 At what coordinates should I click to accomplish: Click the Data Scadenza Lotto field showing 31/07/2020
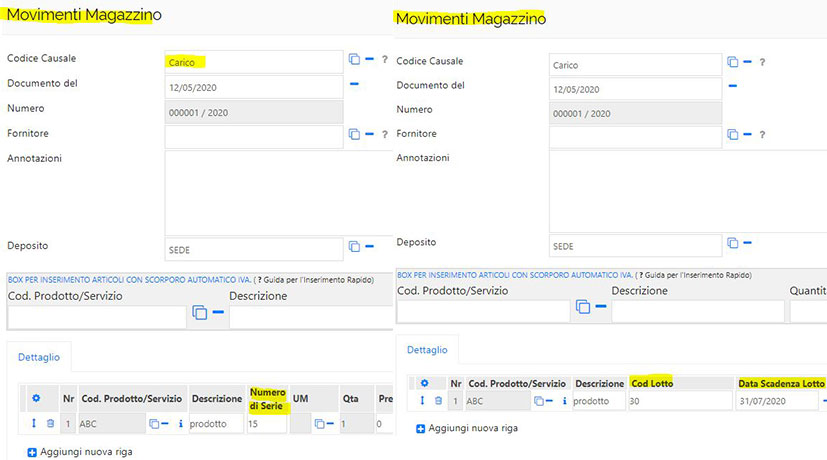[x=775, y=401]
